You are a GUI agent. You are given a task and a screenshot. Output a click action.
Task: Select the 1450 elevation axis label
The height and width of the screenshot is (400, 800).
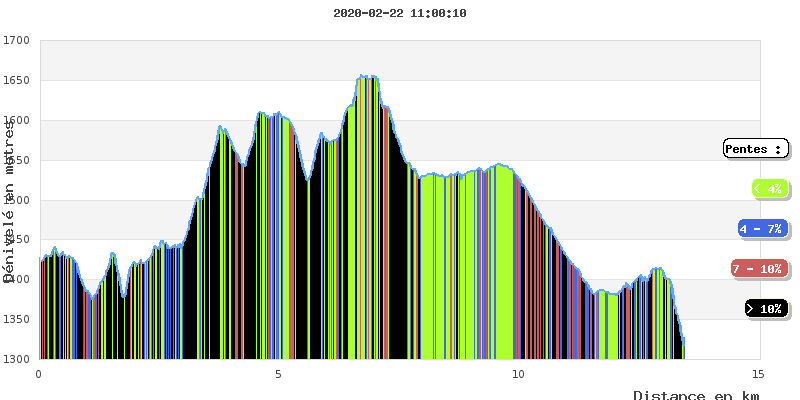(17, 240)
